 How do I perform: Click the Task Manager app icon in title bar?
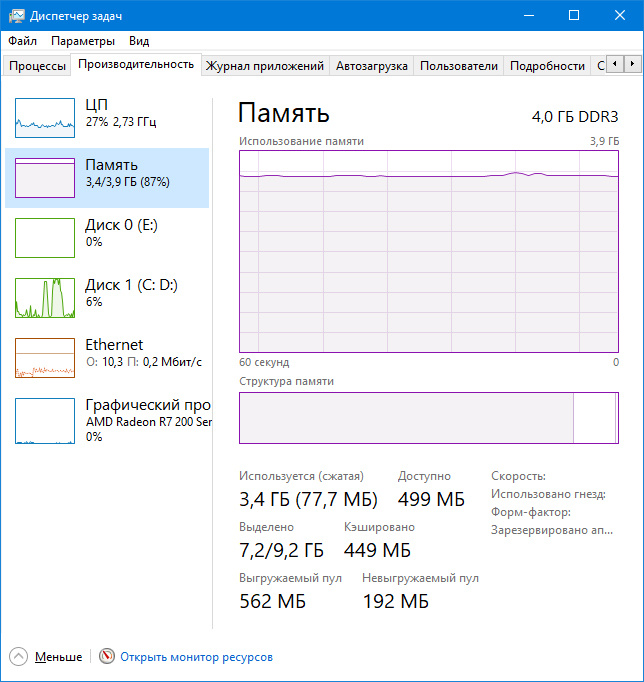click(17, 16)
